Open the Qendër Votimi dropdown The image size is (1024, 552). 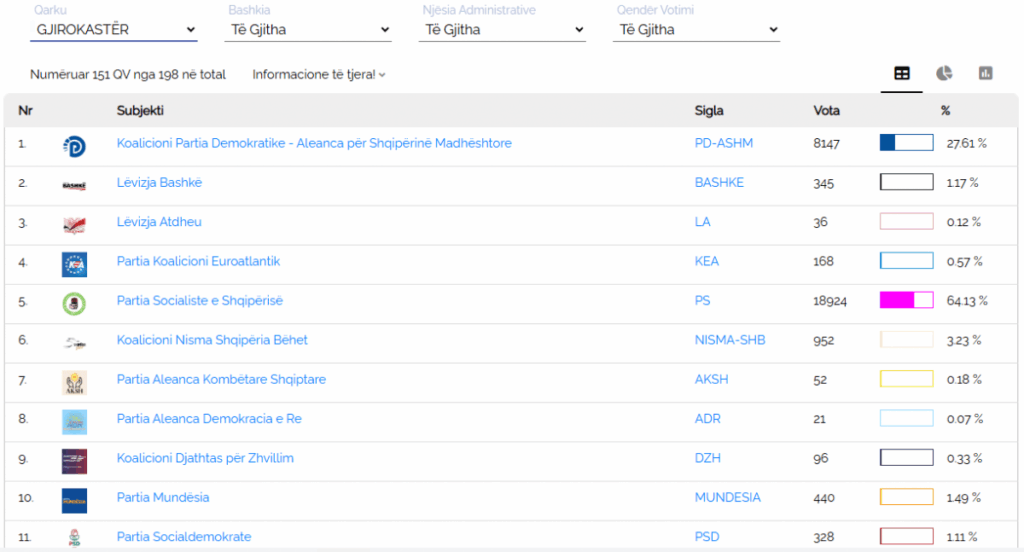tap(696, 29)
